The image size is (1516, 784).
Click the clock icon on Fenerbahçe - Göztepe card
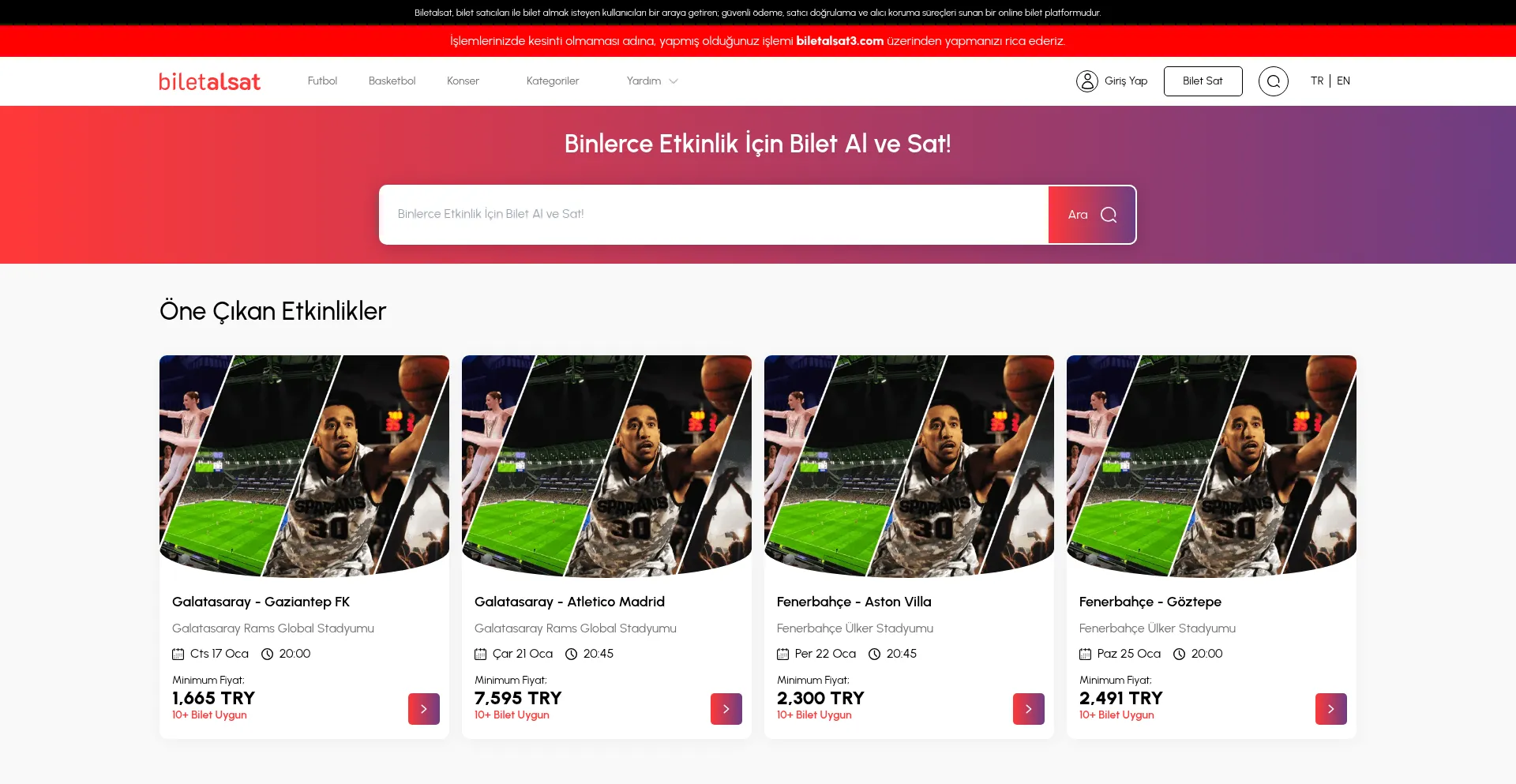(1179, 654)
